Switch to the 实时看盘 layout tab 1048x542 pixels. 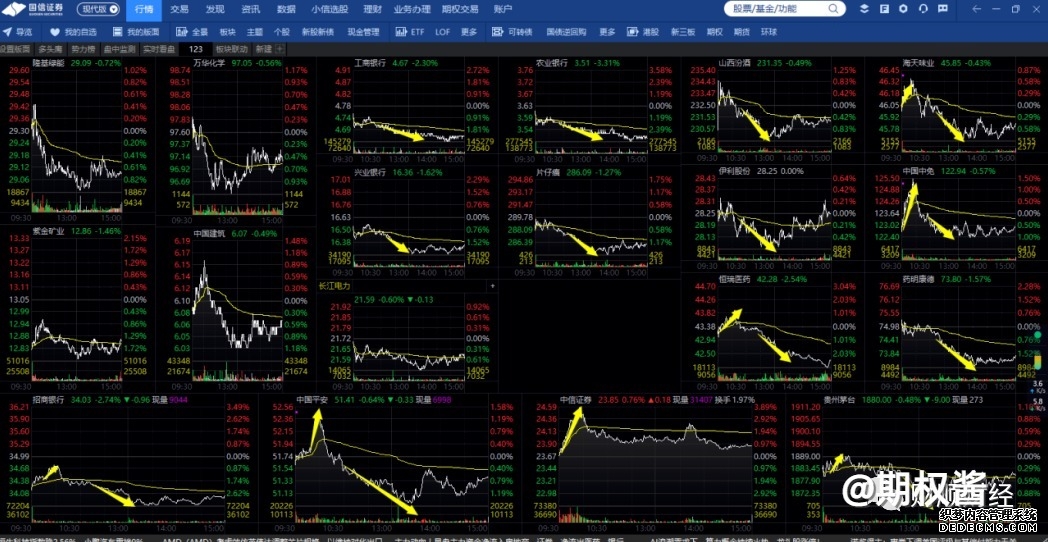click(159, 49)
